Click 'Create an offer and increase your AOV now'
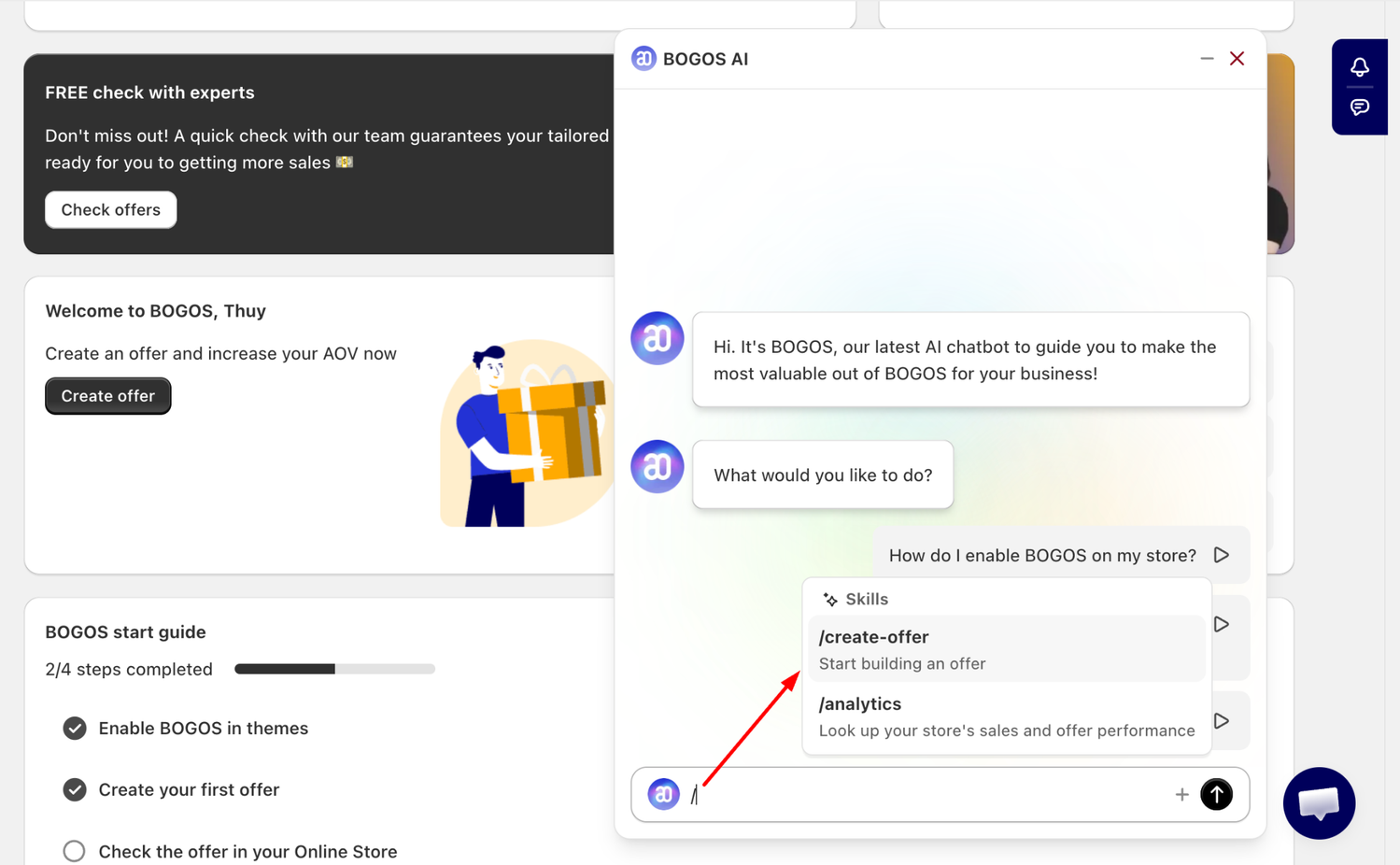Viewport: 1400px width, 865px height. [x=221, y=354]
